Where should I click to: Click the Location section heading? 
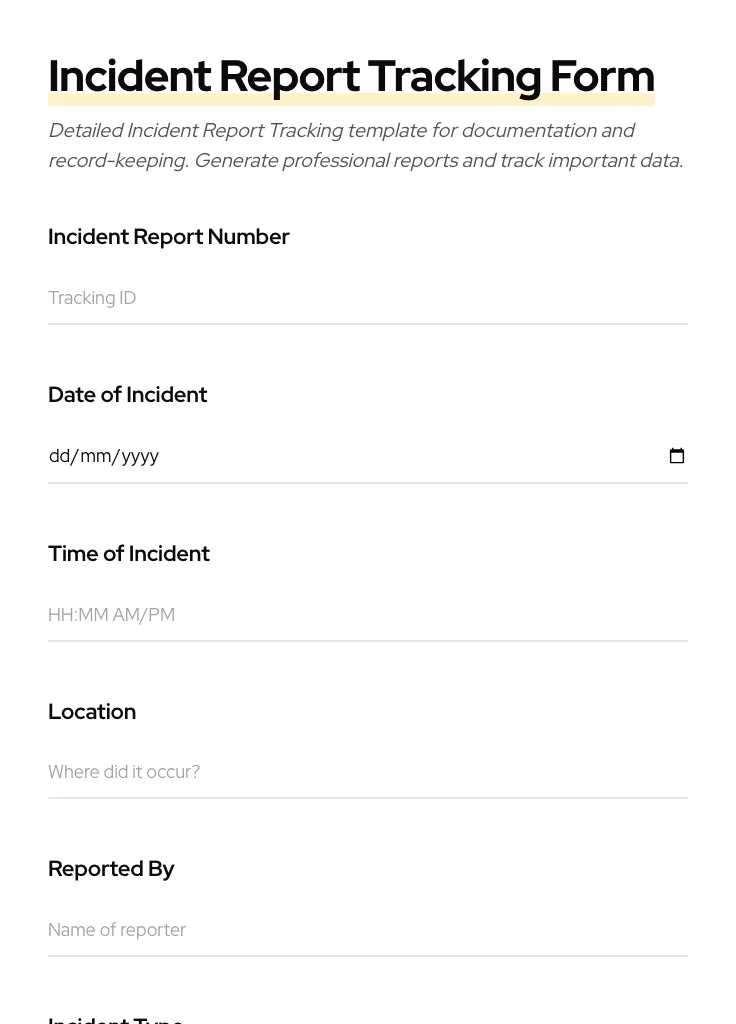click(92, 711)
